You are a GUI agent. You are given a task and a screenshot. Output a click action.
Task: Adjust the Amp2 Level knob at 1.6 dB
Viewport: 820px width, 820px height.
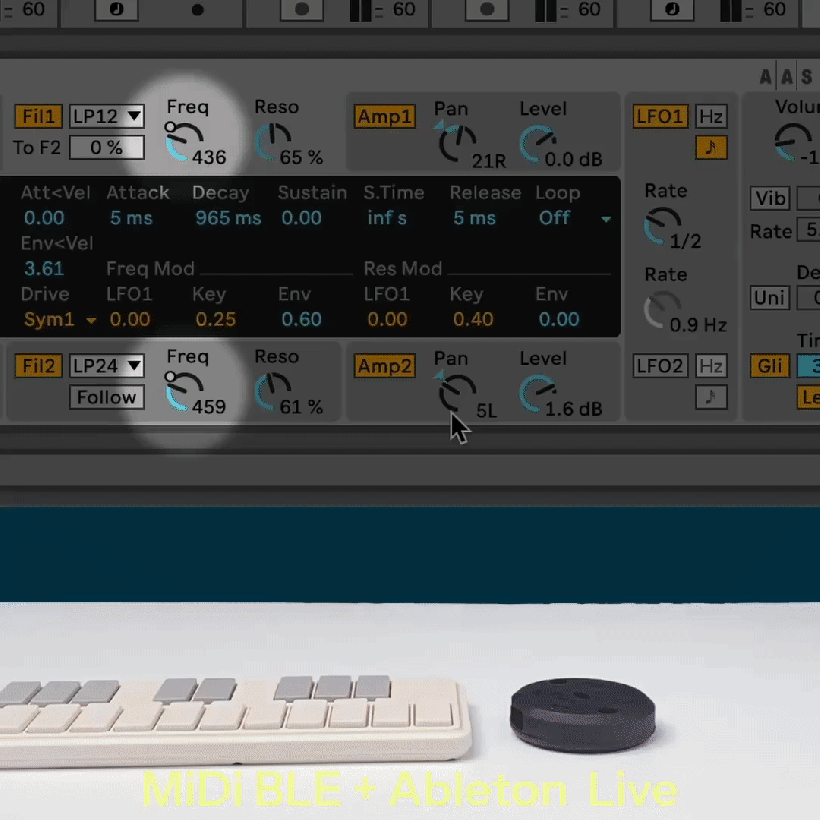pyautogui.click(x=538, y=393)
